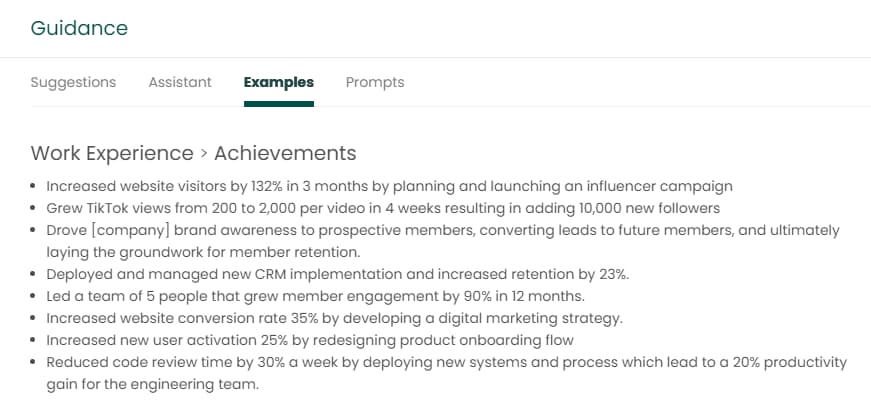Image resolution: width=871 pixels, height=419 pixels.
Task: Open the Assistant tab
Action: coord(180,82)
